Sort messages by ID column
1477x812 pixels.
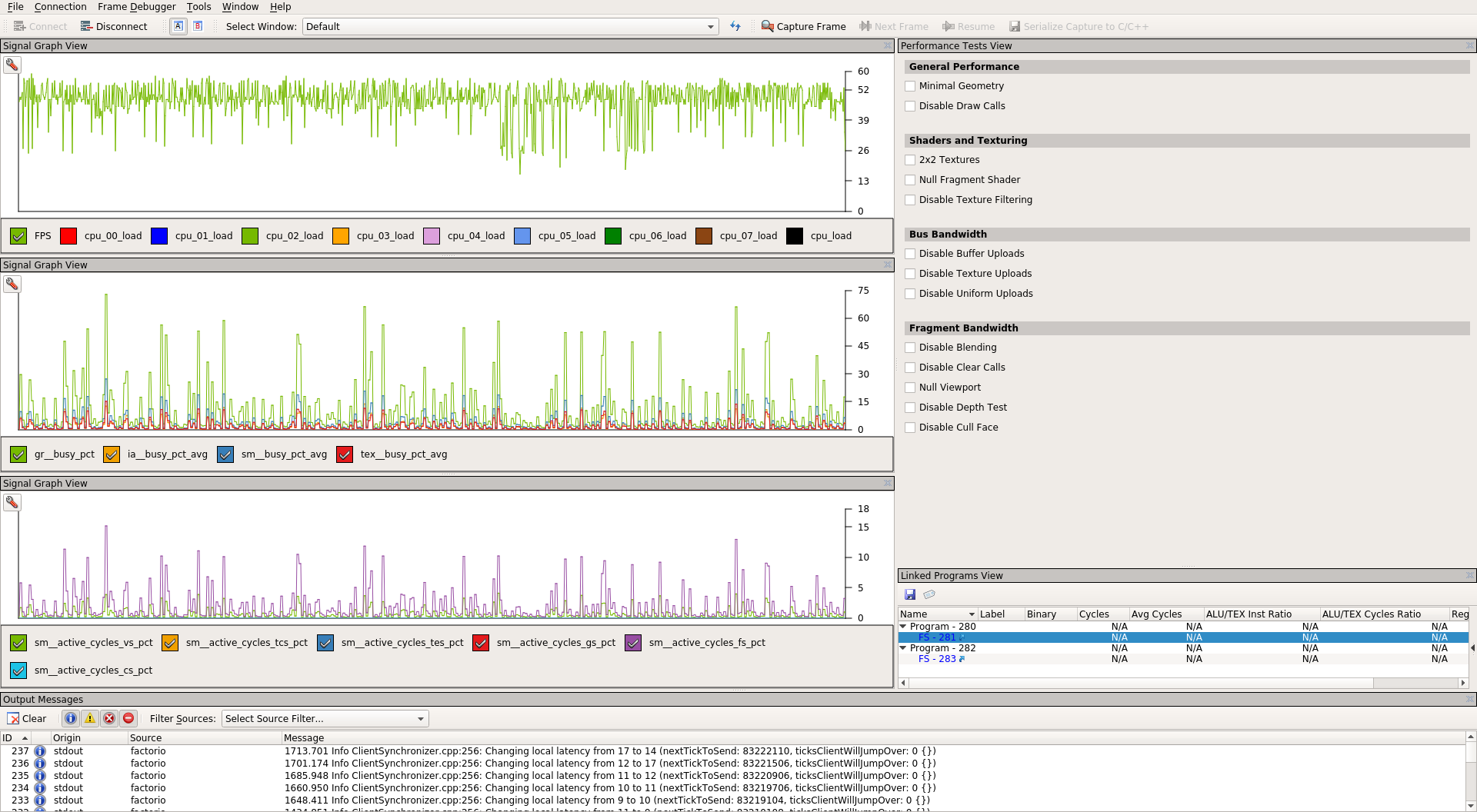[15, 737]
